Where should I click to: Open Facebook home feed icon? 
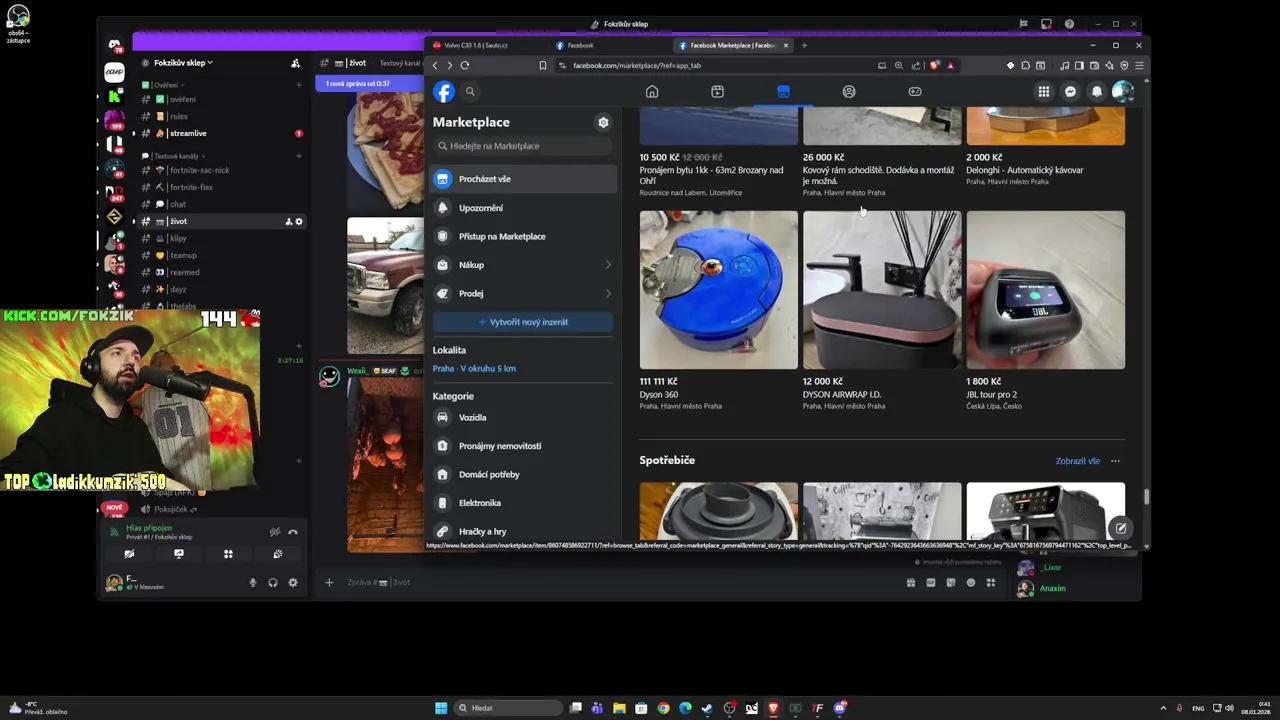tap(652, 92)
